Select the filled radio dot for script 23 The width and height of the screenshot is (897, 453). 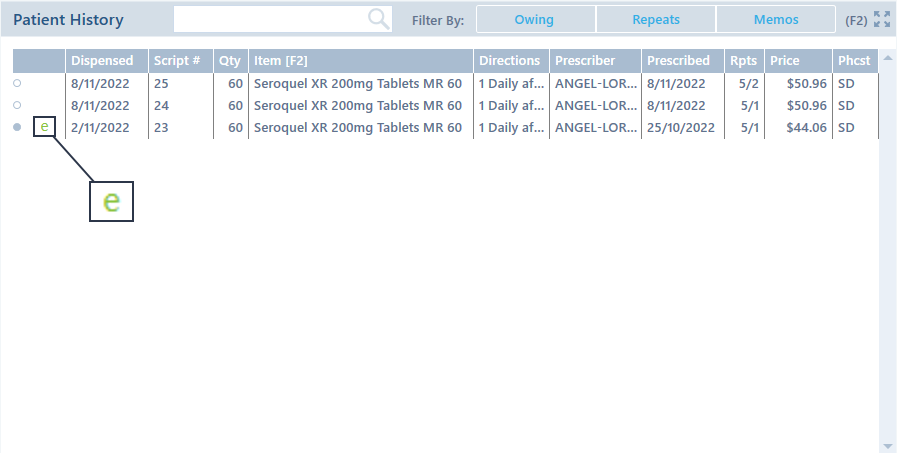(x=17, y=127)
